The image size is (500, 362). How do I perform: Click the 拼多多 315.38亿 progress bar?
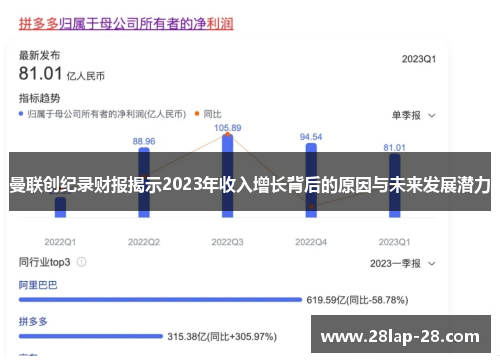(91, 336)
